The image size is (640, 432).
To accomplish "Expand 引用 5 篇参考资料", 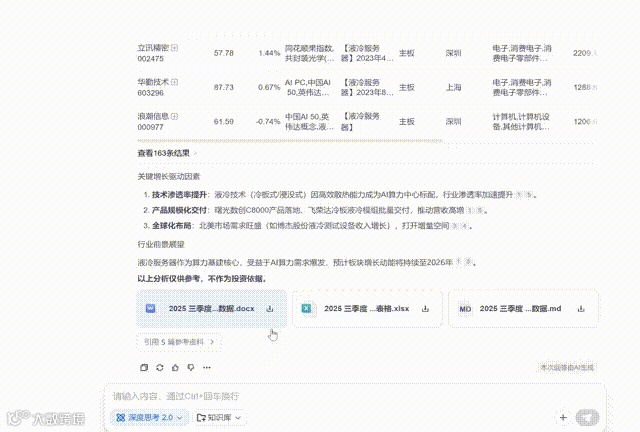I will point(179,342).
